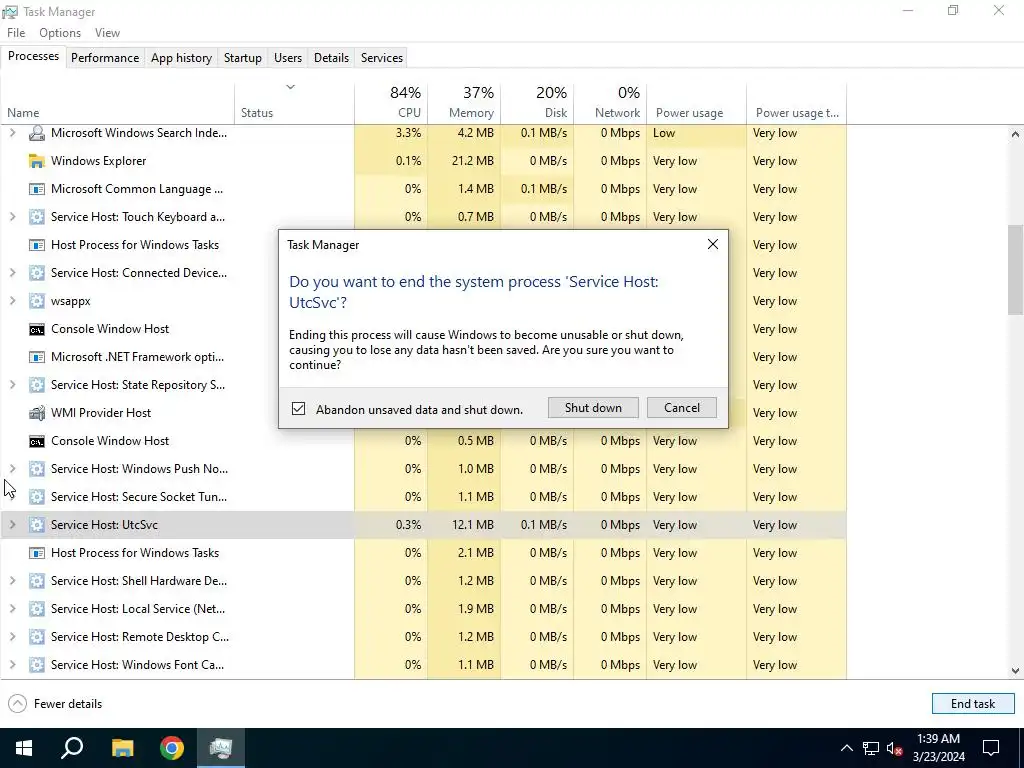This screenshot has height=768, width=1024.
Task: Expand Service Host: Windows Font Cache row
Action: click(12, 665)
